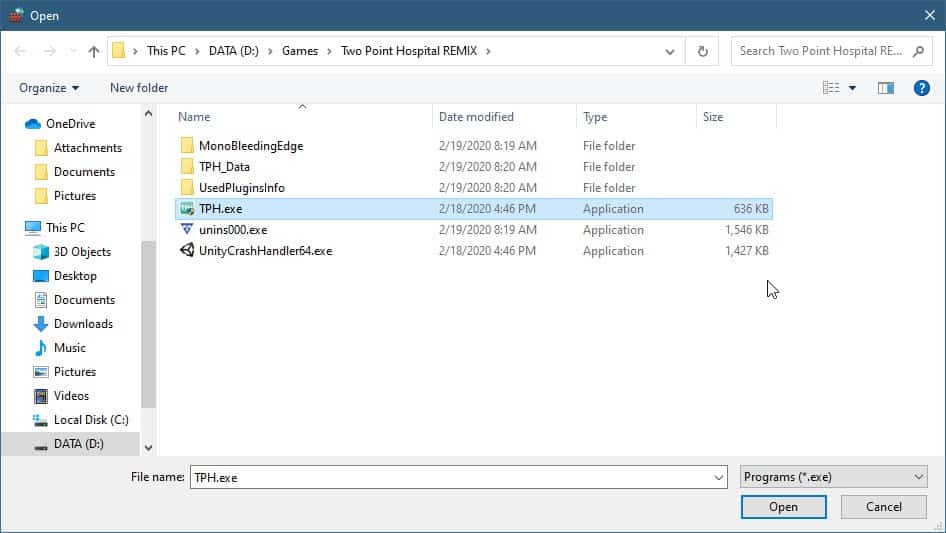Screen dimensions: 946x533
Task: Open view options dropdown arrow
Action: pos(852,88)
